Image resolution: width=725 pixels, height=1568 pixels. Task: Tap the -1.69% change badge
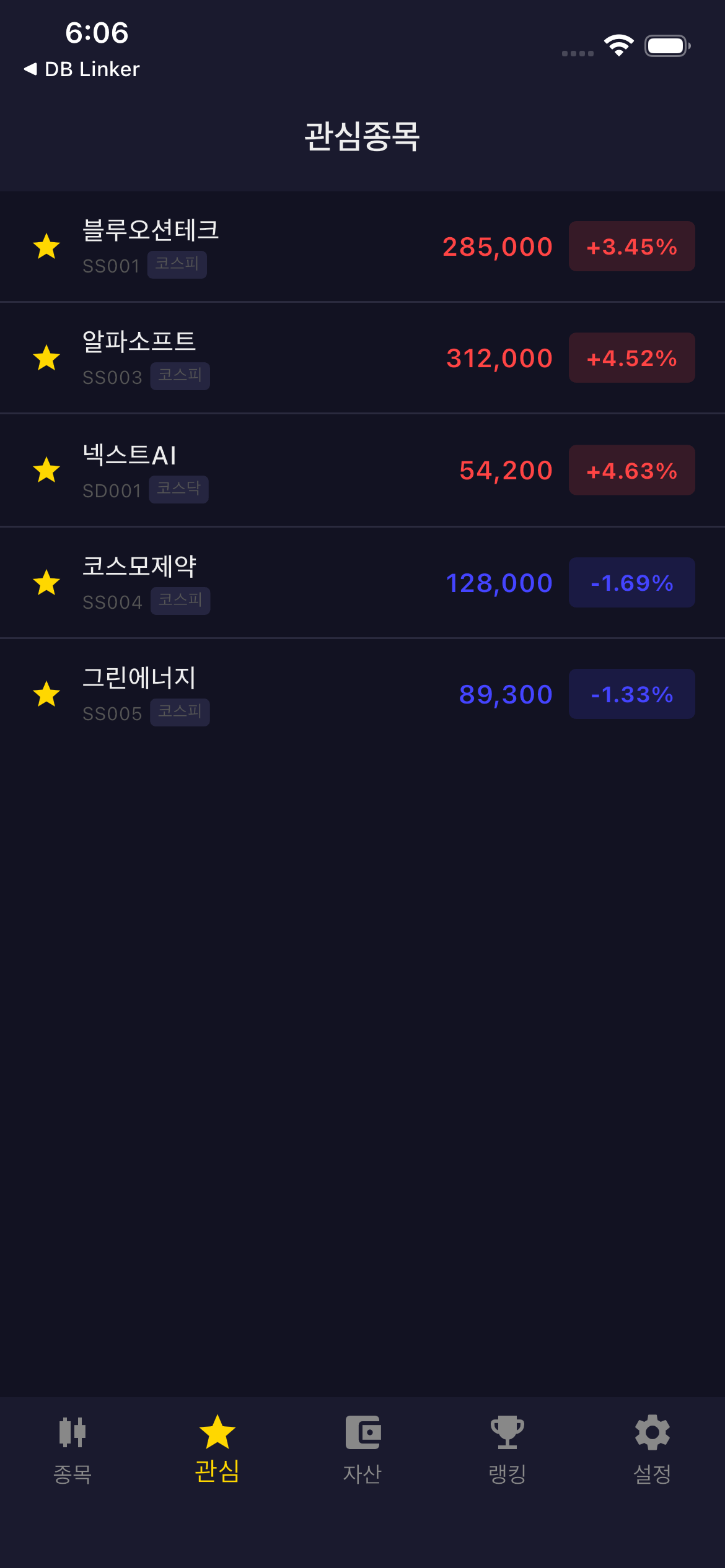tap(631, 583)
